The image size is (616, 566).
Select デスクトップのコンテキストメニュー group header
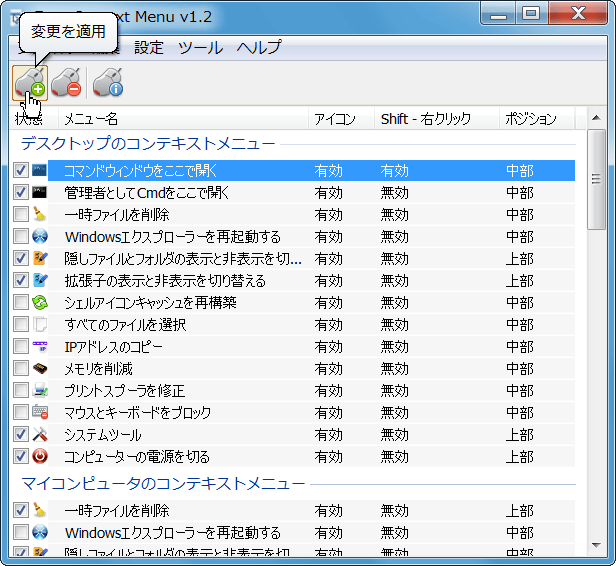click(148, 143)
